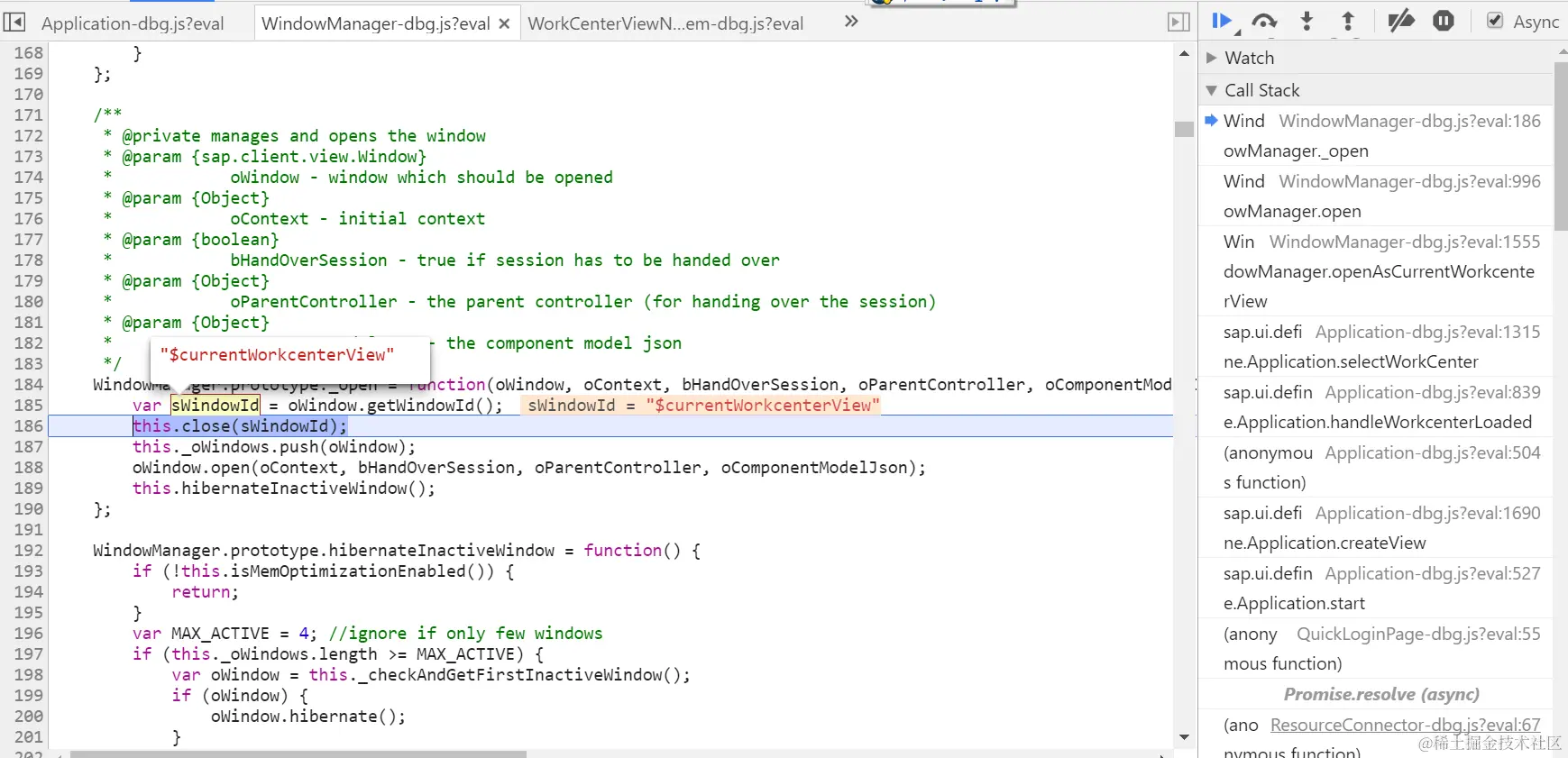Step out of current function
The height and width of the screenshot is (758, 1568).
pyautogui.click(x=1348, y=21)
